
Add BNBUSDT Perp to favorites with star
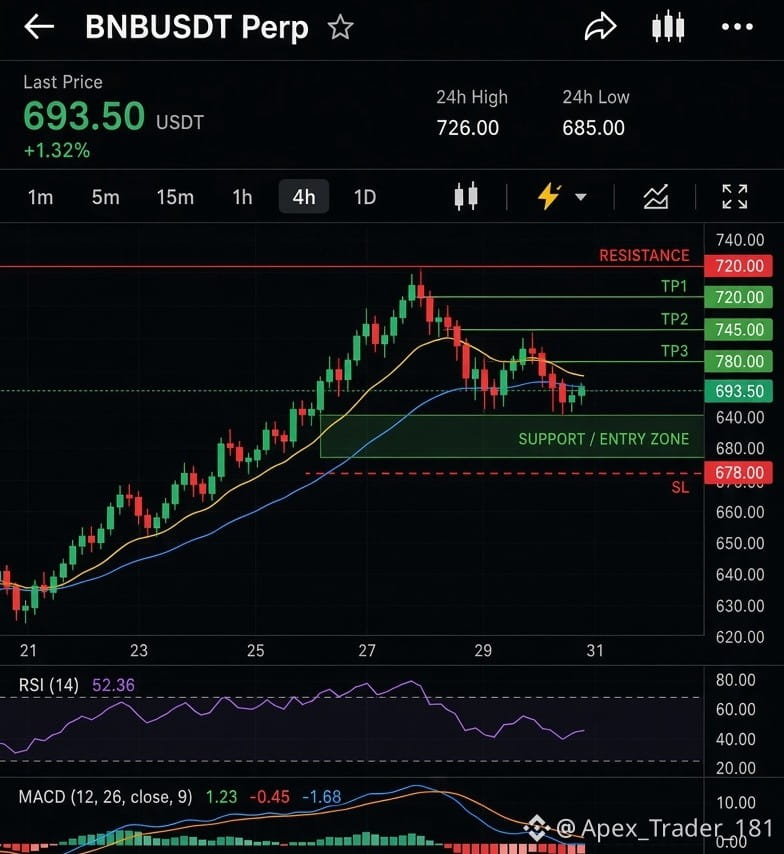[341, 27]
